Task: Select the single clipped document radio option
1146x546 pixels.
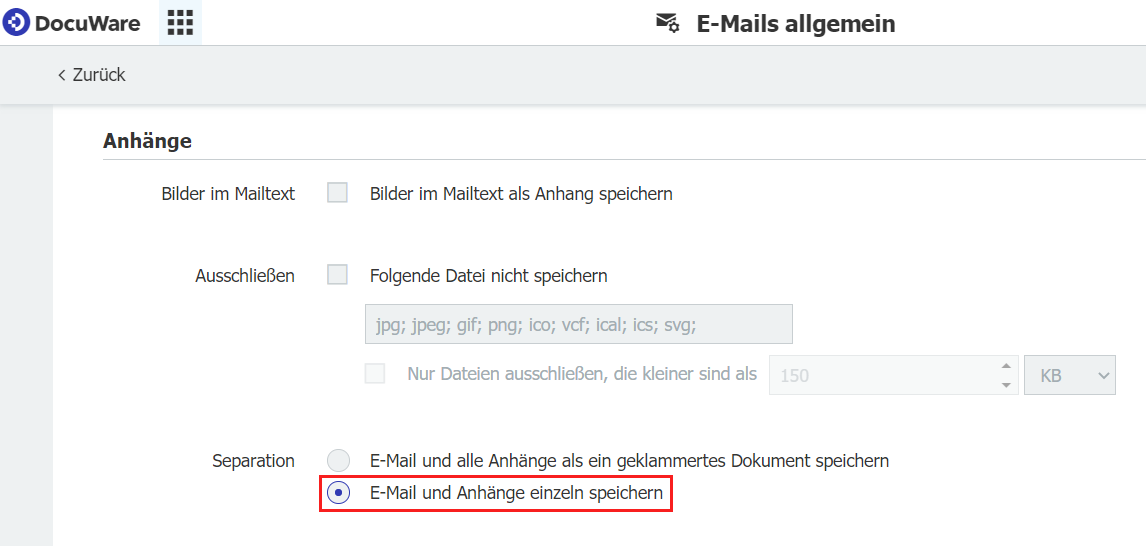Action: tap(339, 461)
